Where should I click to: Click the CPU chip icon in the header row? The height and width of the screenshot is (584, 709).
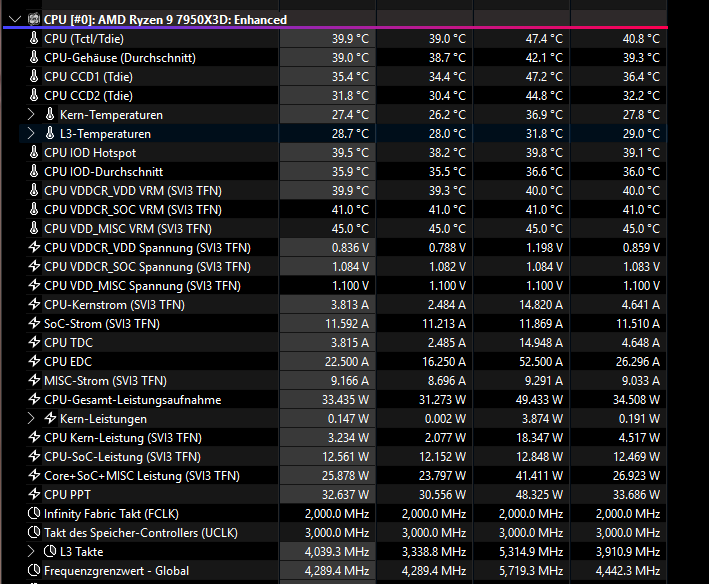pyautogui.click(x=34, y=19)
